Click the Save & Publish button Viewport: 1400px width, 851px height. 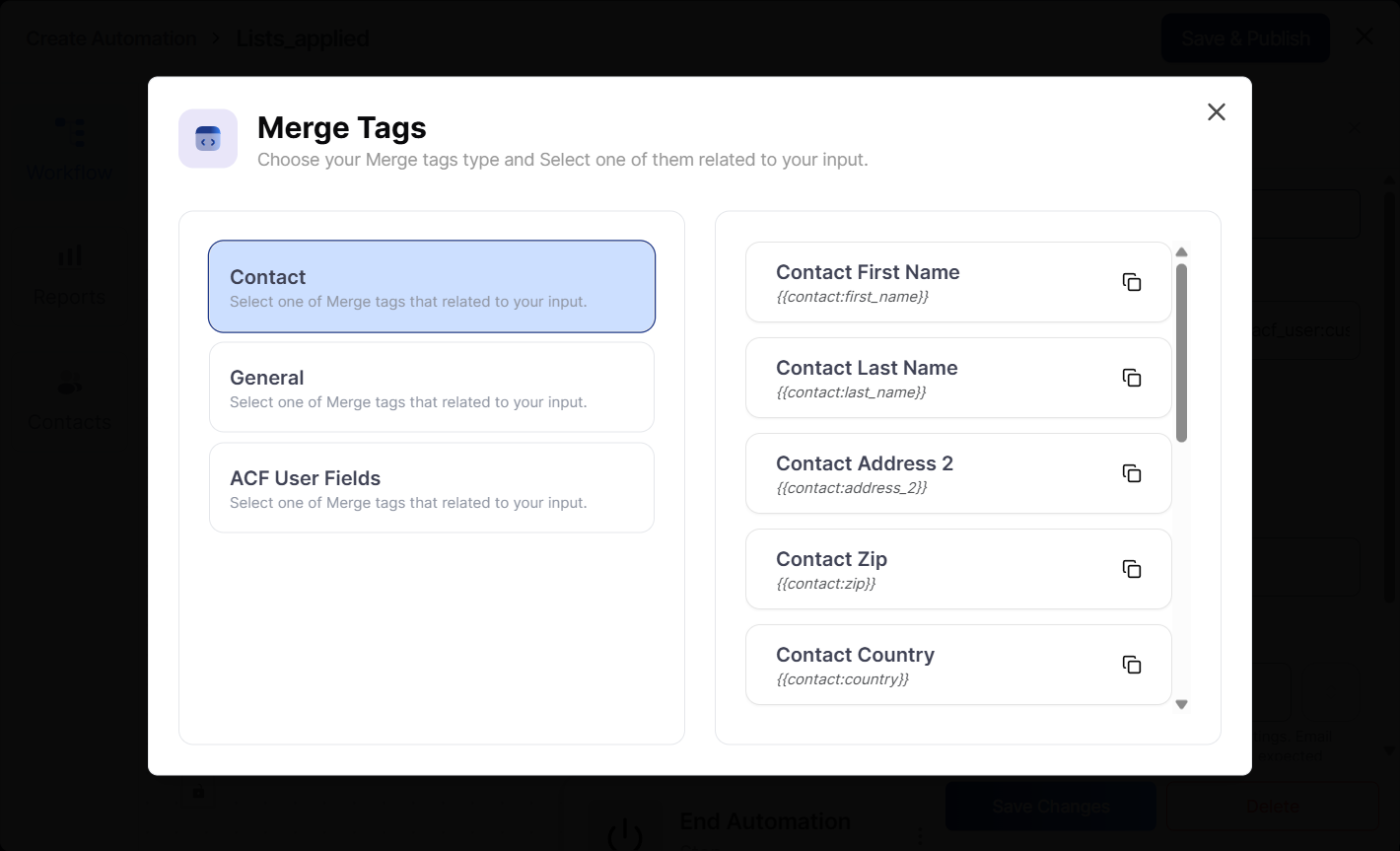click(x=1244, y=37)
